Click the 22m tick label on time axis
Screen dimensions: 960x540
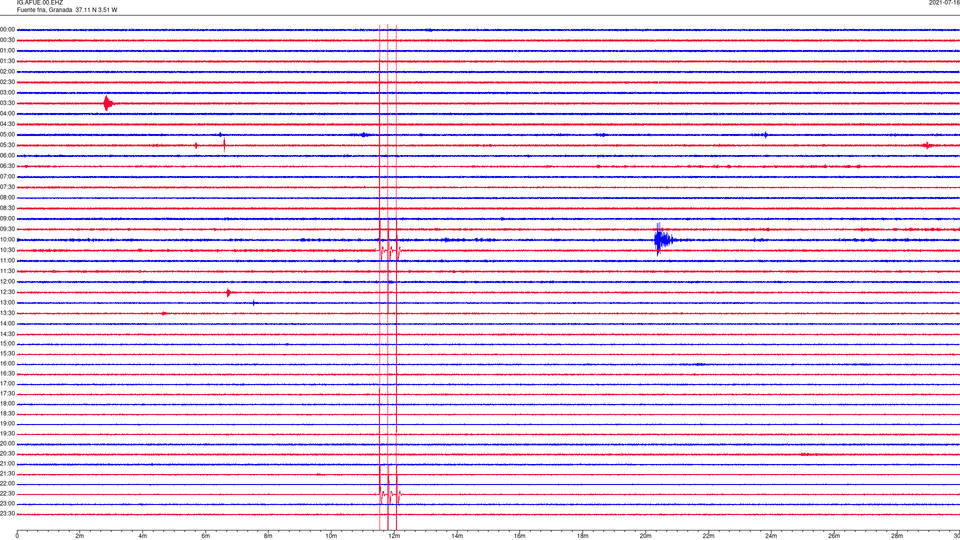coord(708,536)
